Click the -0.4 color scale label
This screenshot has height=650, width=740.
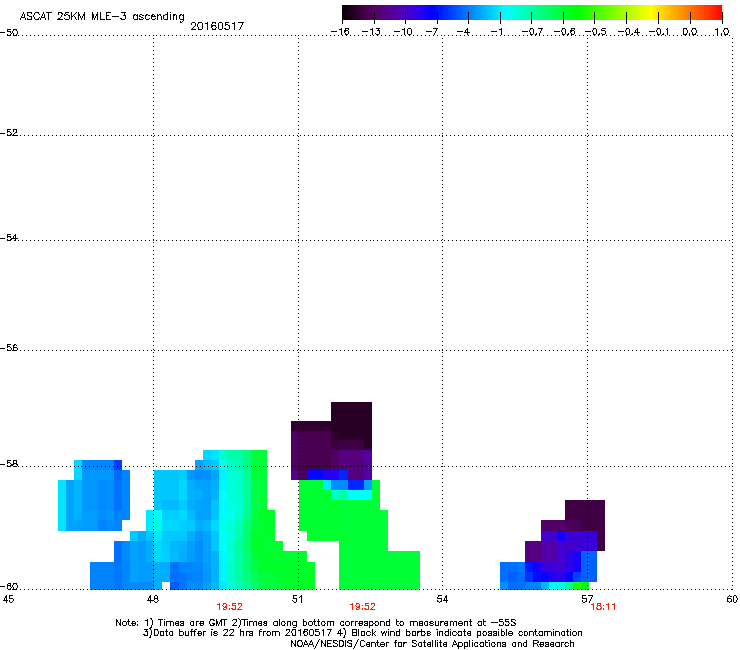[629, 32]
